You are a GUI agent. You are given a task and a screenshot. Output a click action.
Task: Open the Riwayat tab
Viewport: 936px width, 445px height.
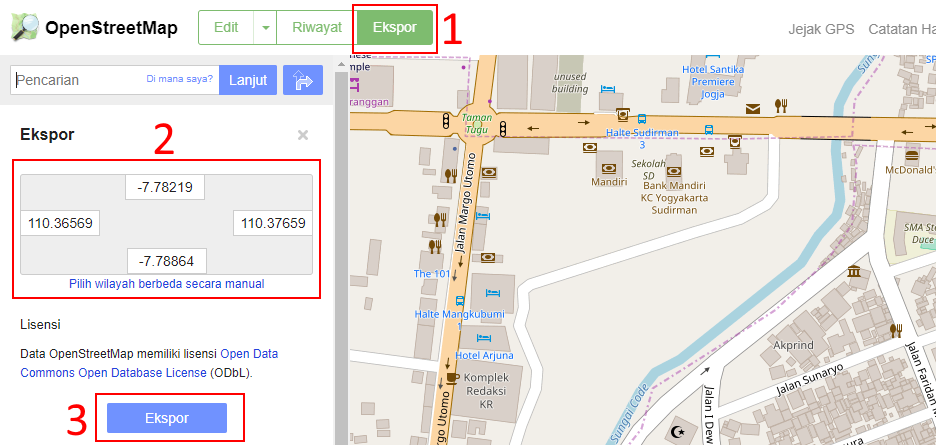click(x=317, y=27)
